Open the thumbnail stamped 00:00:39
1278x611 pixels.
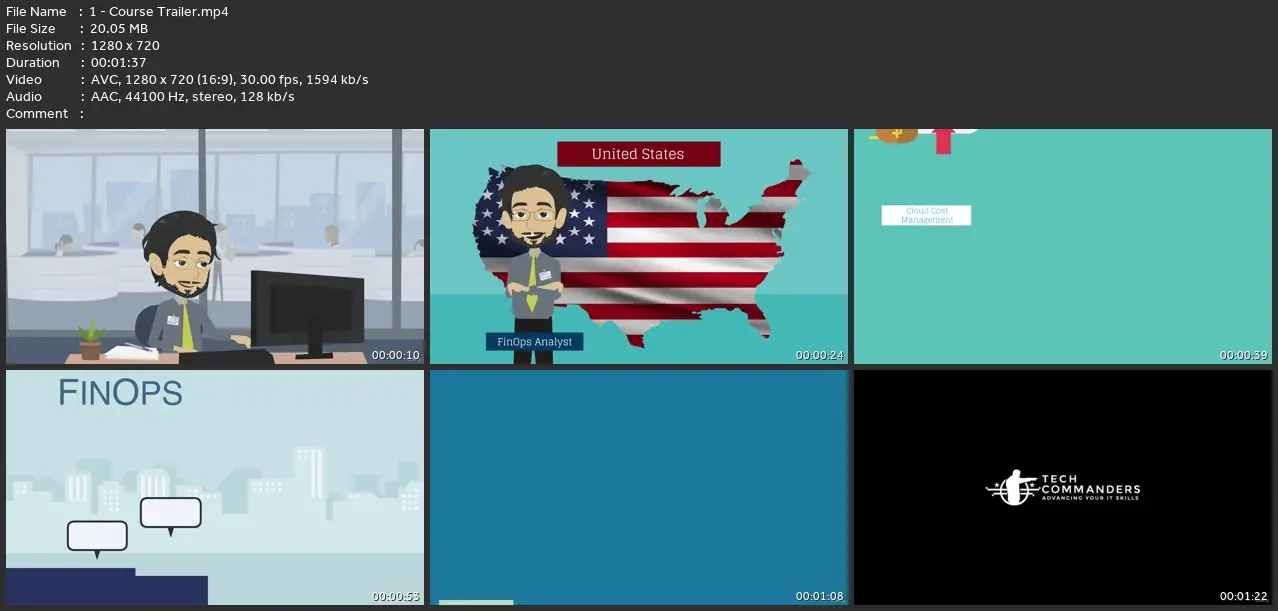click(x=1063, y=247)
